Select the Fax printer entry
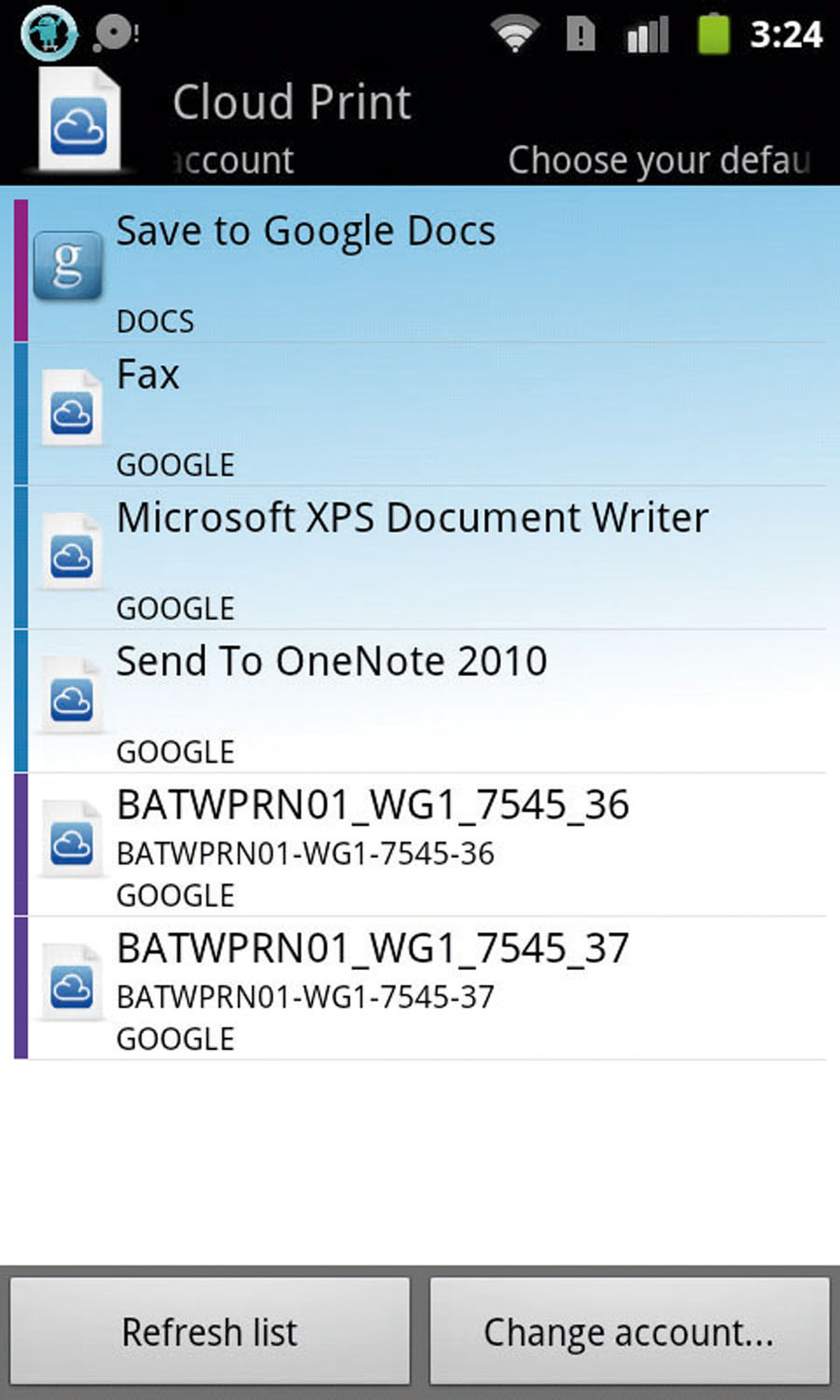Viewport: 840px width, 1400px height. click(x=420, y=413)
